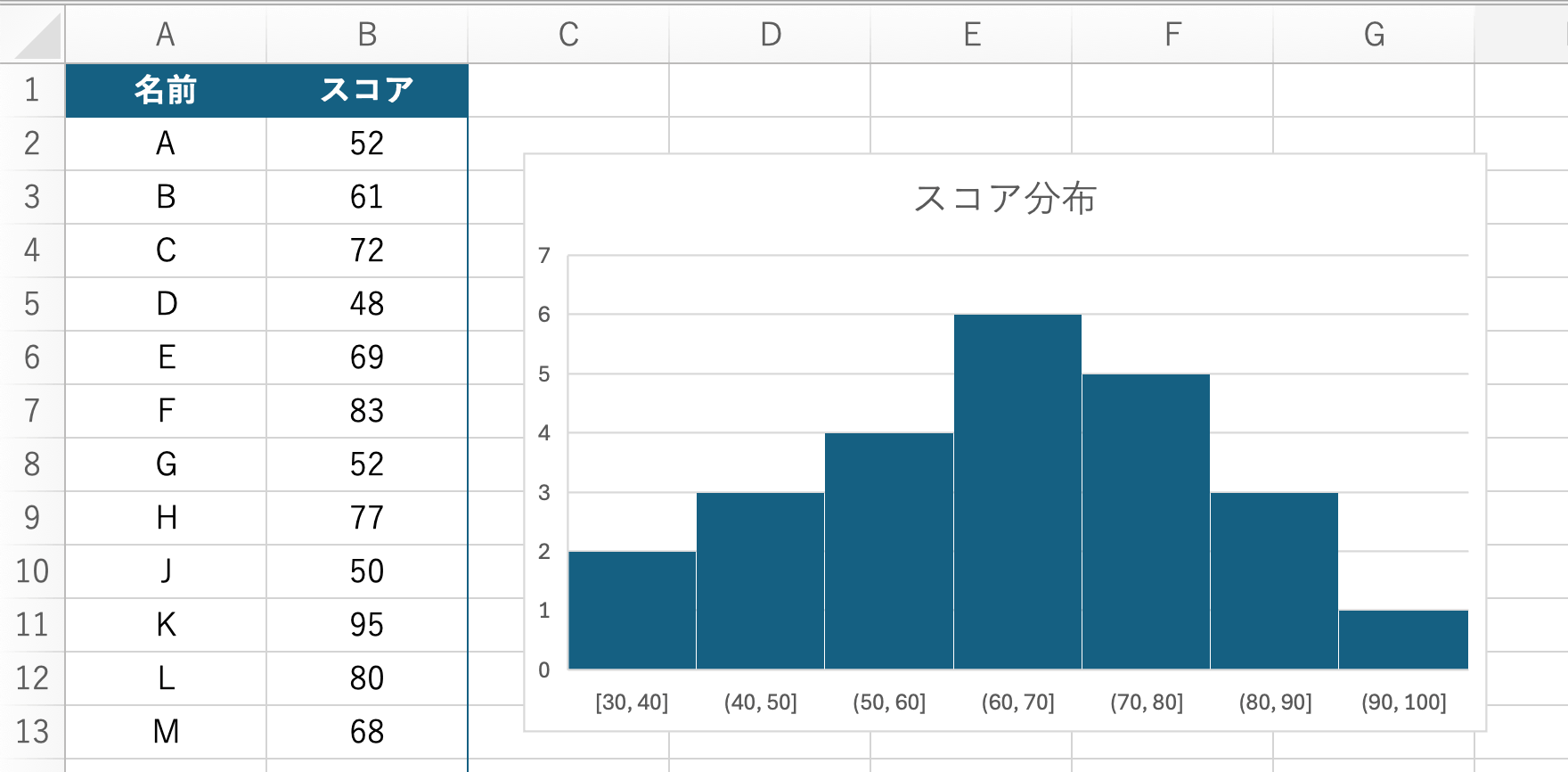Select row 7 header
Image resolution: width=1568 pixels, height=772 pixels.
coord(32,411)
